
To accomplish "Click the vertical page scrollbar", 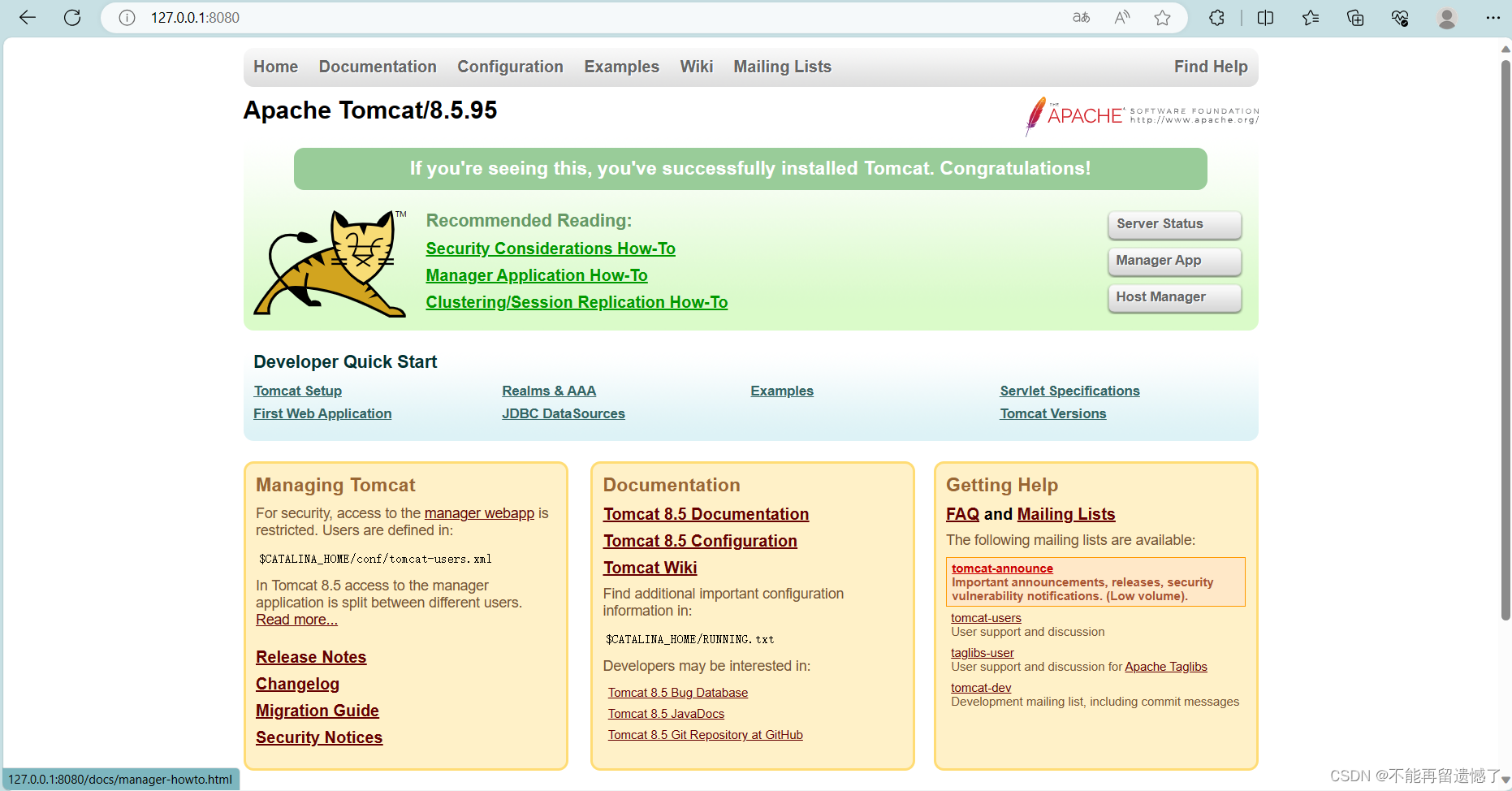I will click(x=1506, y=341).
